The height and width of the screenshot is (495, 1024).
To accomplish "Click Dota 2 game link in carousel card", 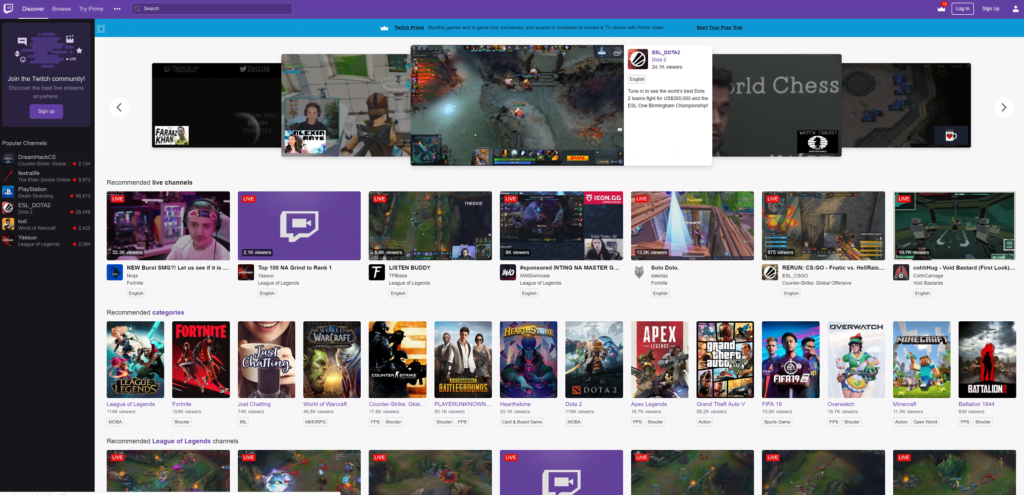I will [659, 59].
